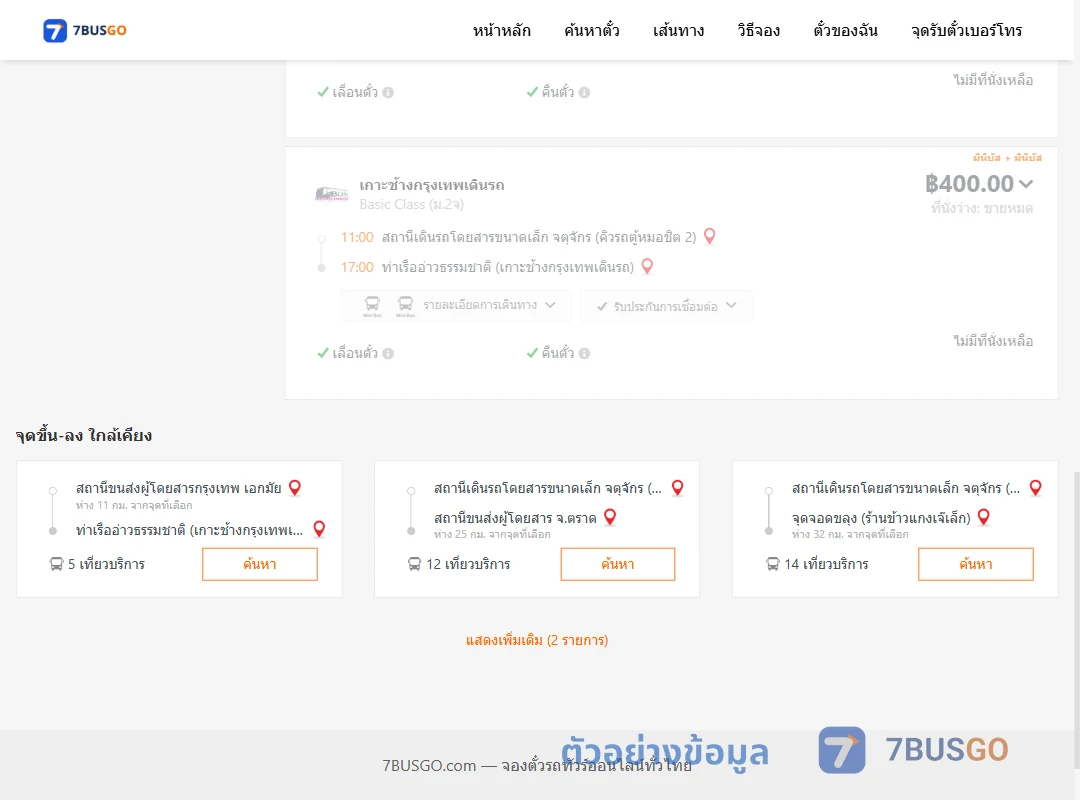
Task: Open จุดรับตั๋วเบอร์โทร navigation item
Action: click(x=966, y=30)
